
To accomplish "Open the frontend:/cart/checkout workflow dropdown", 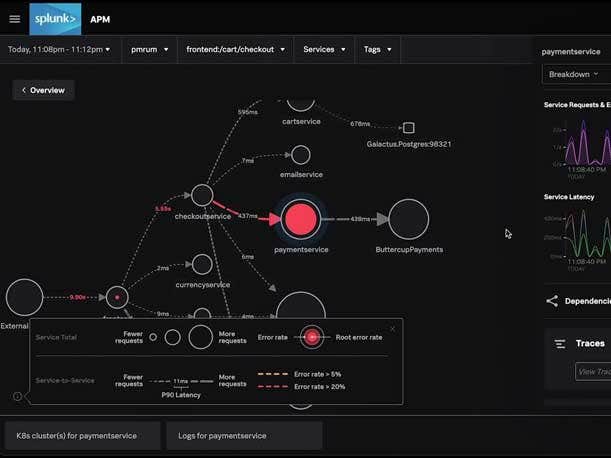I will [x=236, y=49].
